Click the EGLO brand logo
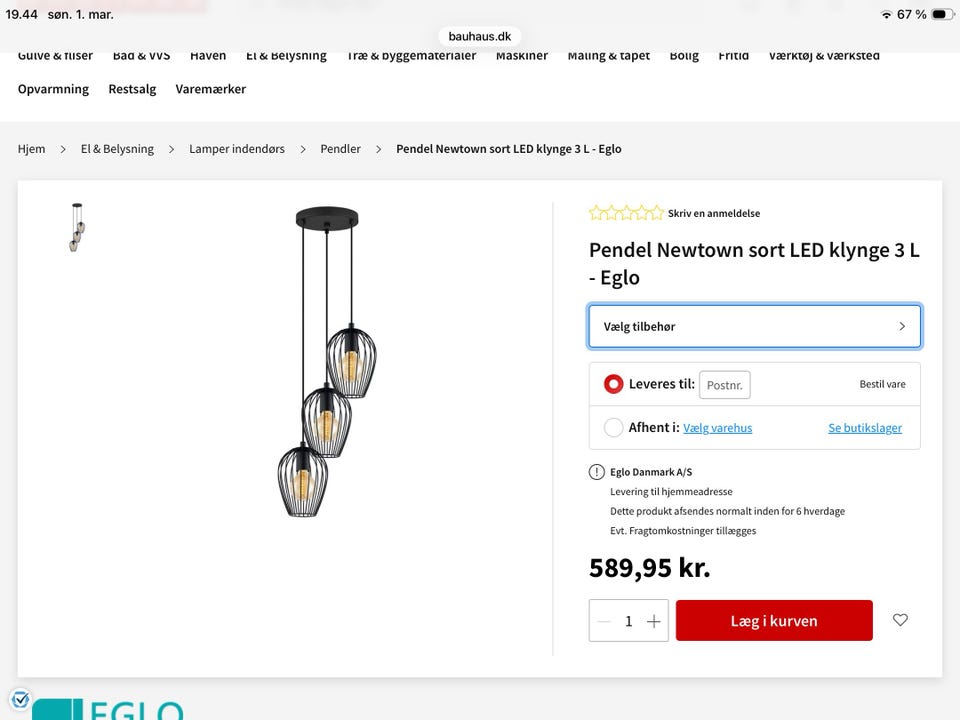960x720 pixels. click(x=110, y=709)
